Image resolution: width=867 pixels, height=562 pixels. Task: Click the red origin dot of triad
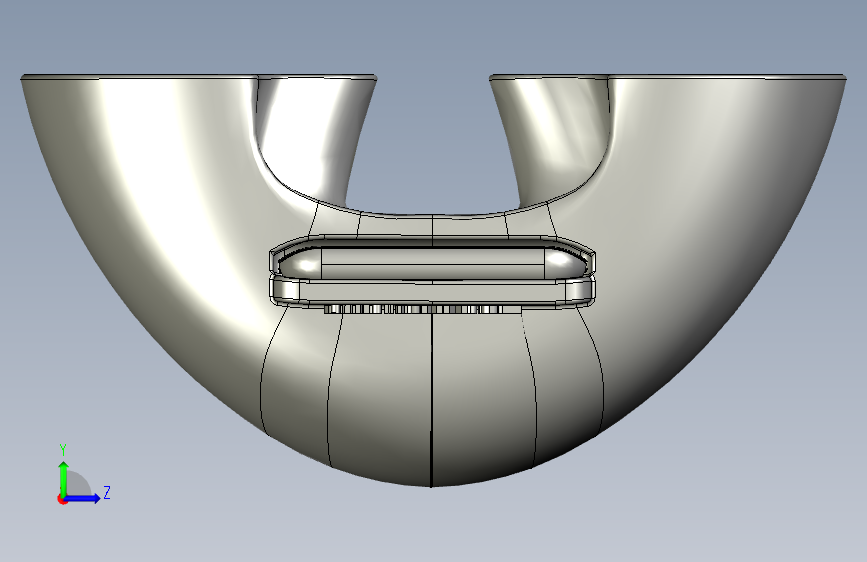(x=62, y=499)
